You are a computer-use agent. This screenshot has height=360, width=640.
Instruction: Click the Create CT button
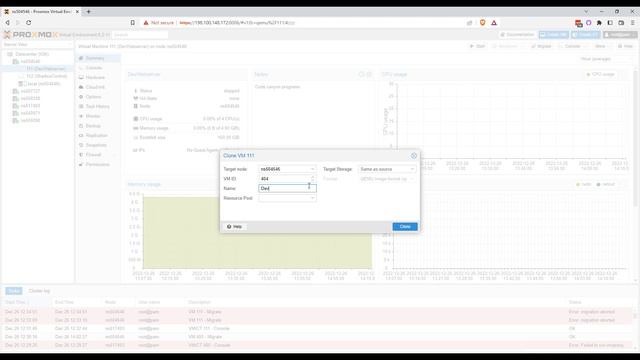point(586,35)
